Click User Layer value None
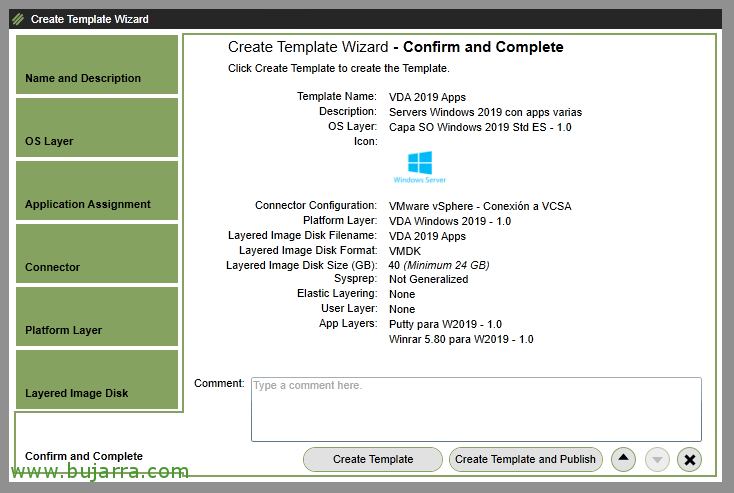The image size is (734, 493). [x=402, y=309]
